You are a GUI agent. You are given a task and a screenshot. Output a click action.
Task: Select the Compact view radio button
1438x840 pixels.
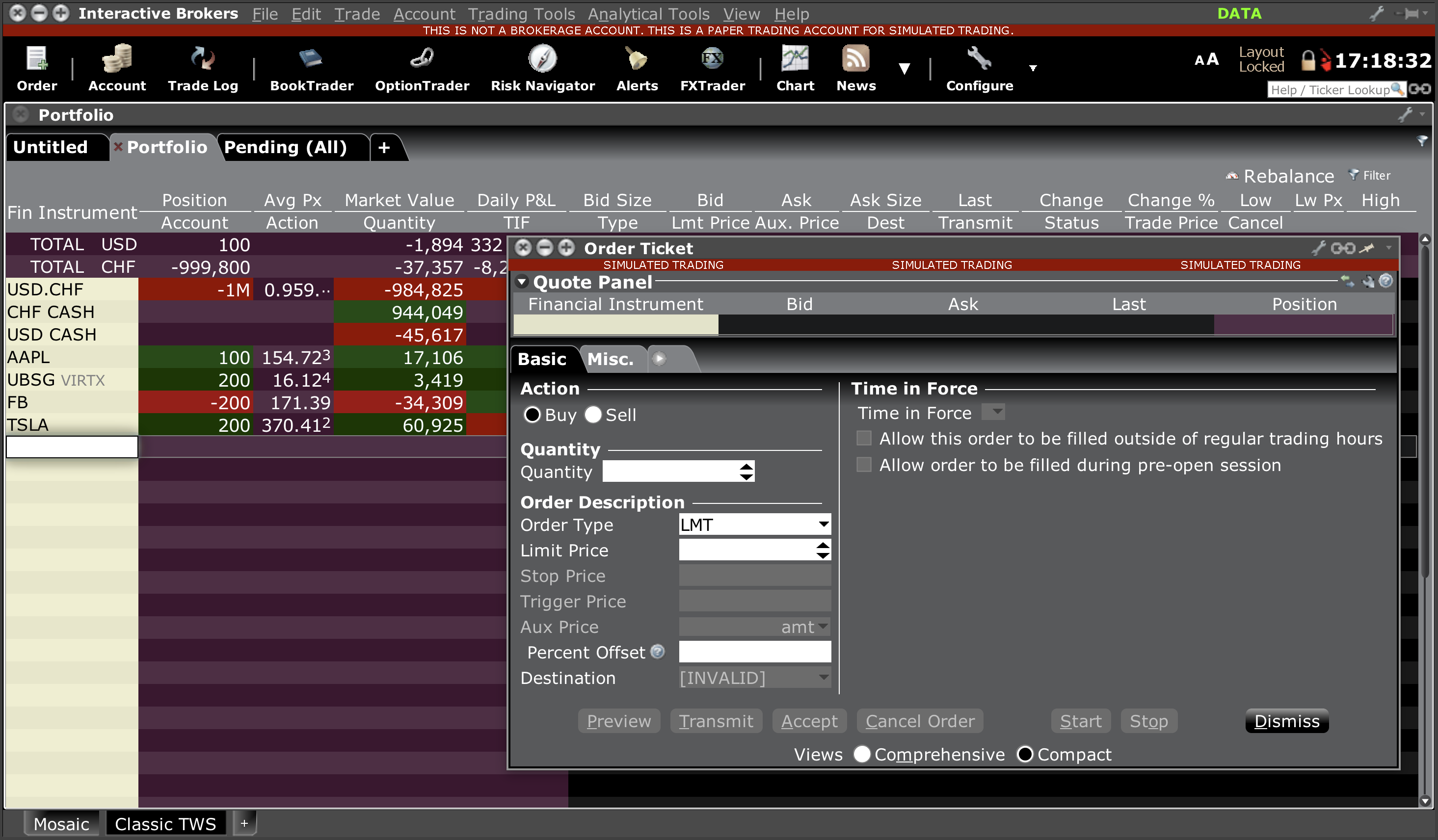click(x=1025, y=755)
